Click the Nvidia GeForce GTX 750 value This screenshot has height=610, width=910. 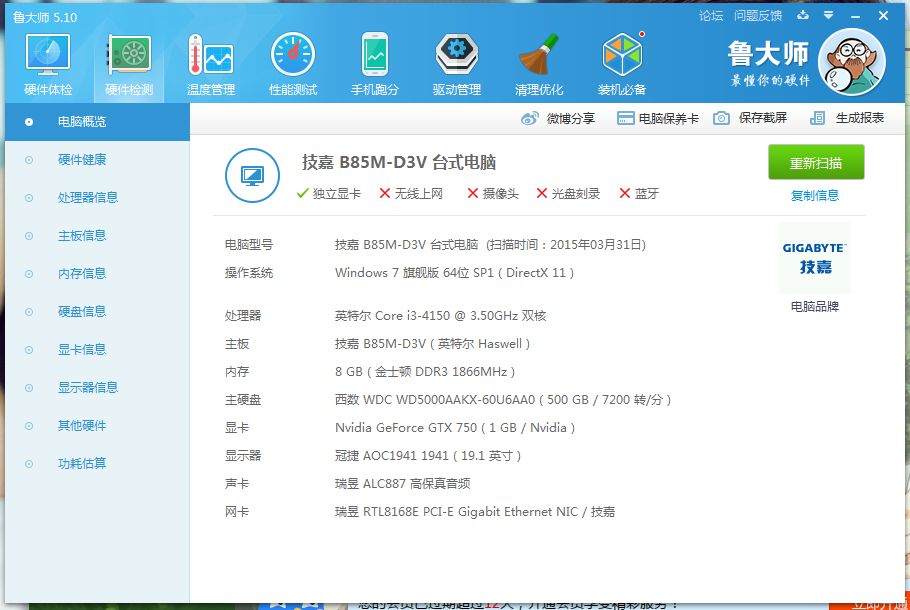point(455,428)
